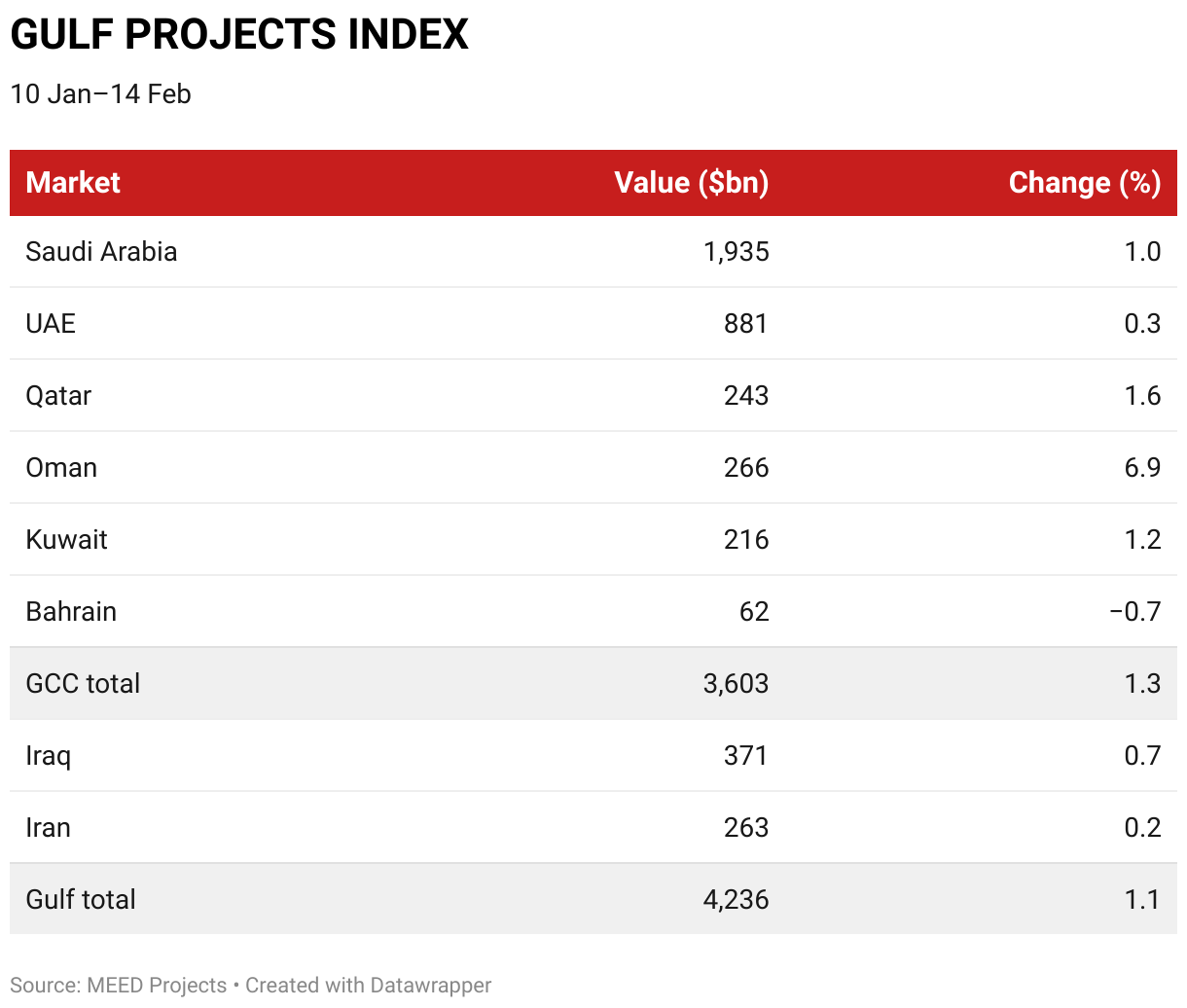This screenshot has width=1187, height=1008.
Task: Select the 10 Jan–14 Feb date subtitle
Action: point(100,94)
